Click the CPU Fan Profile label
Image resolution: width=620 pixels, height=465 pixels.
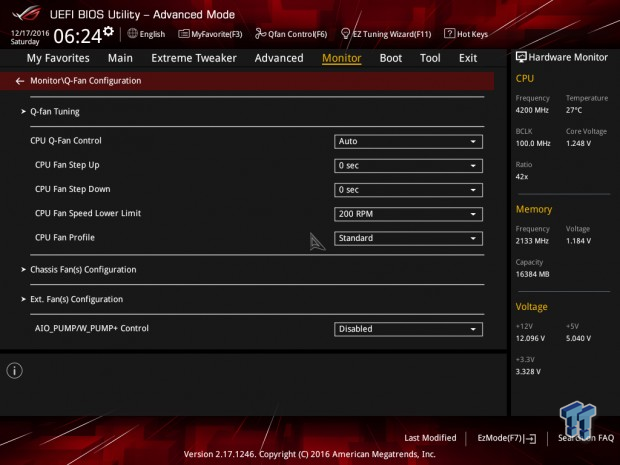[65, 237]
